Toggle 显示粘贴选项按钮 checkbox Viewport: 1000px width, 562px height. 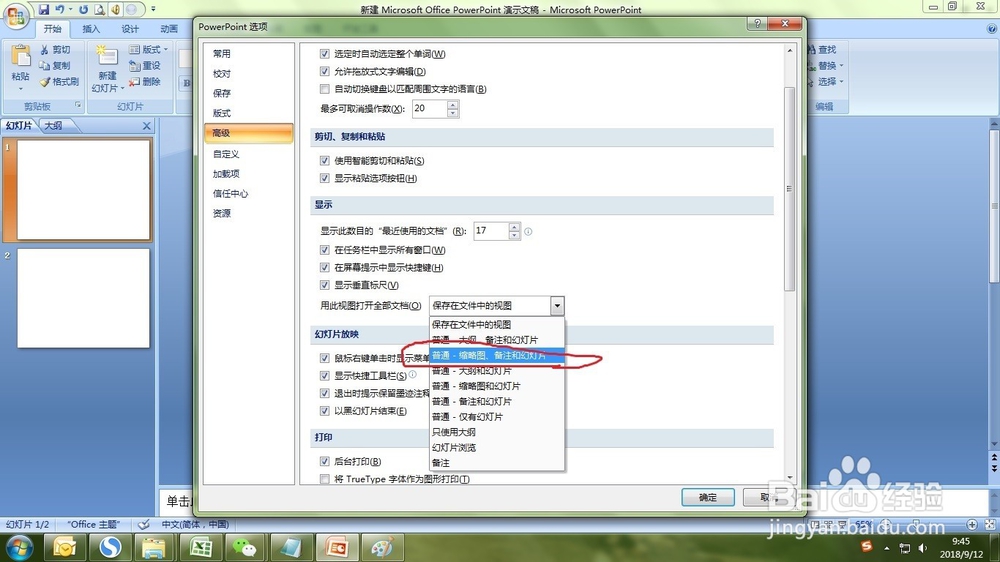point(325,179)
